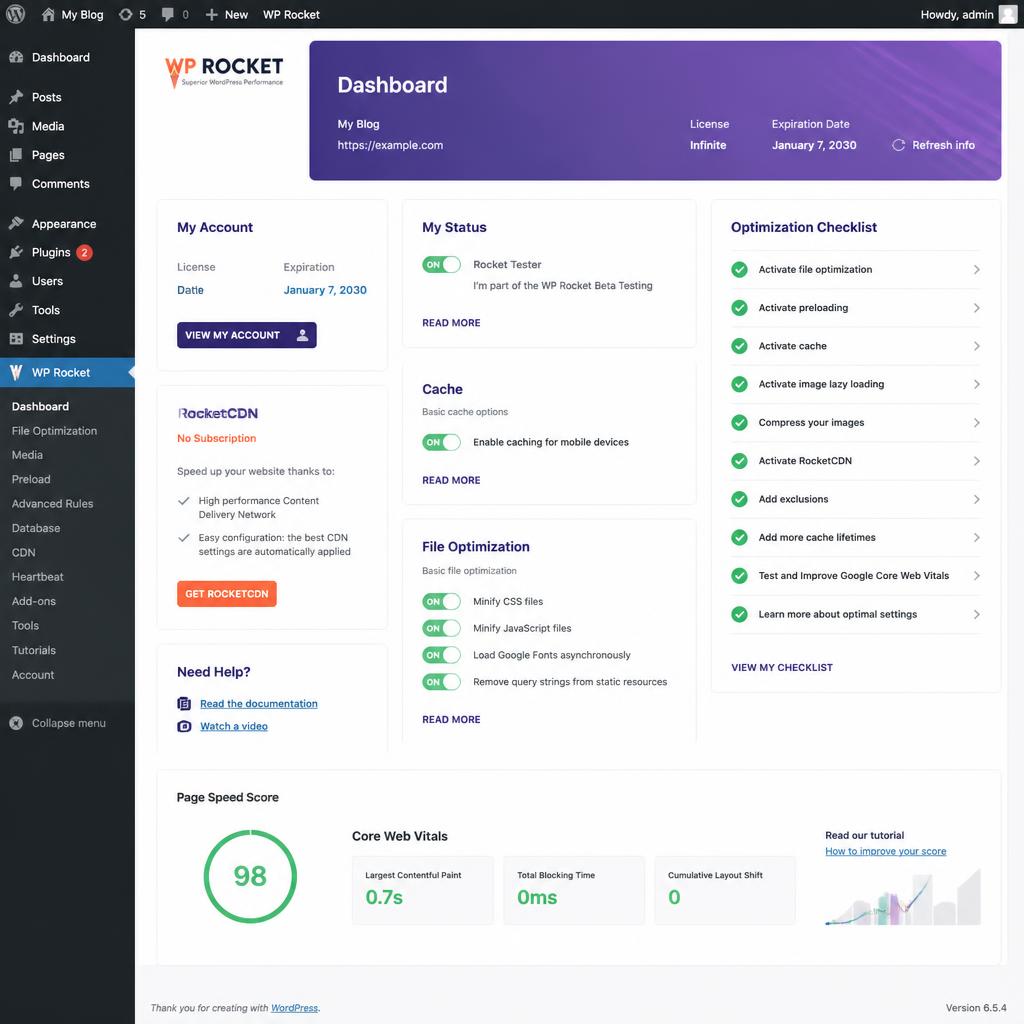This screenshot has height=1024, width=1024.
Task: Expand Add exclusions chevron
Action: (976, 499)
